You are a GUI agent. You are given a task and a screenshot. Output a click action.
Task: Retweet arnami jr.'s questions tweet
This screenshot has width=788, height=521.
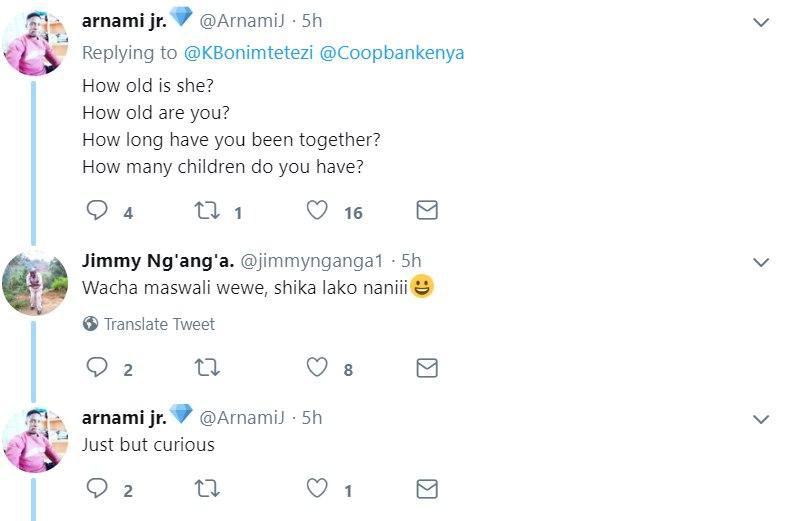pyautogui.click(x=206, y=210)
